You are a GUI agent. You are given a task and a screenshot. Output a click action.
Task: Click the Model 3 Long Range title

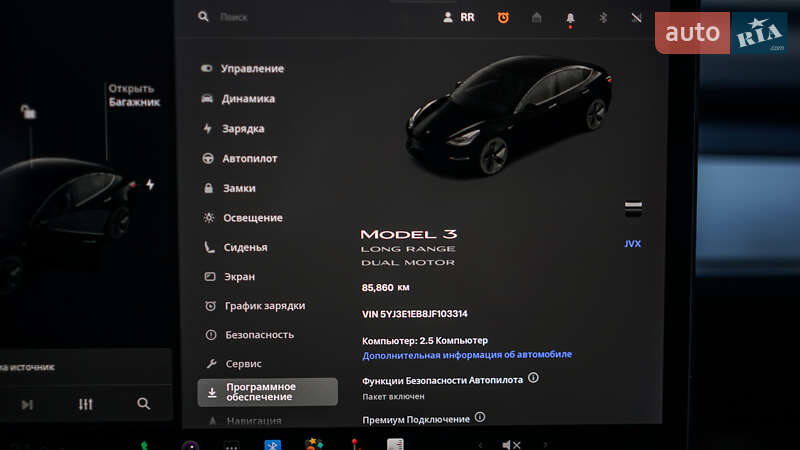point(409,248)
